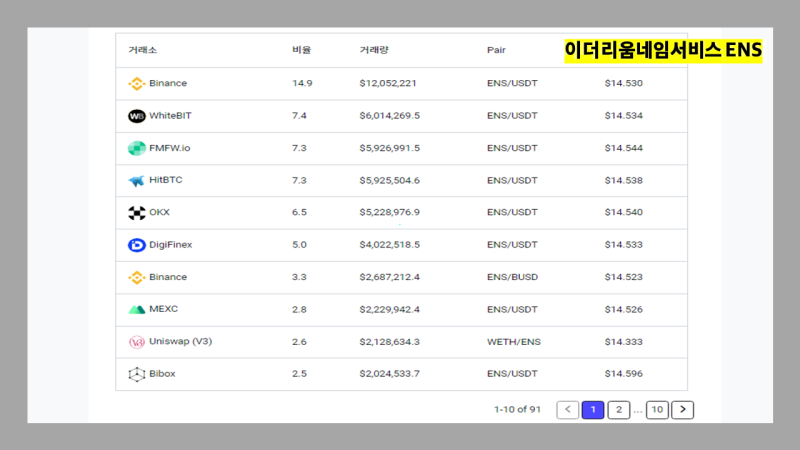This screenshot has height=450, width=800.
Task: Click price $14.544 in FMFW.io row
Action: click(x=623, y=148)
